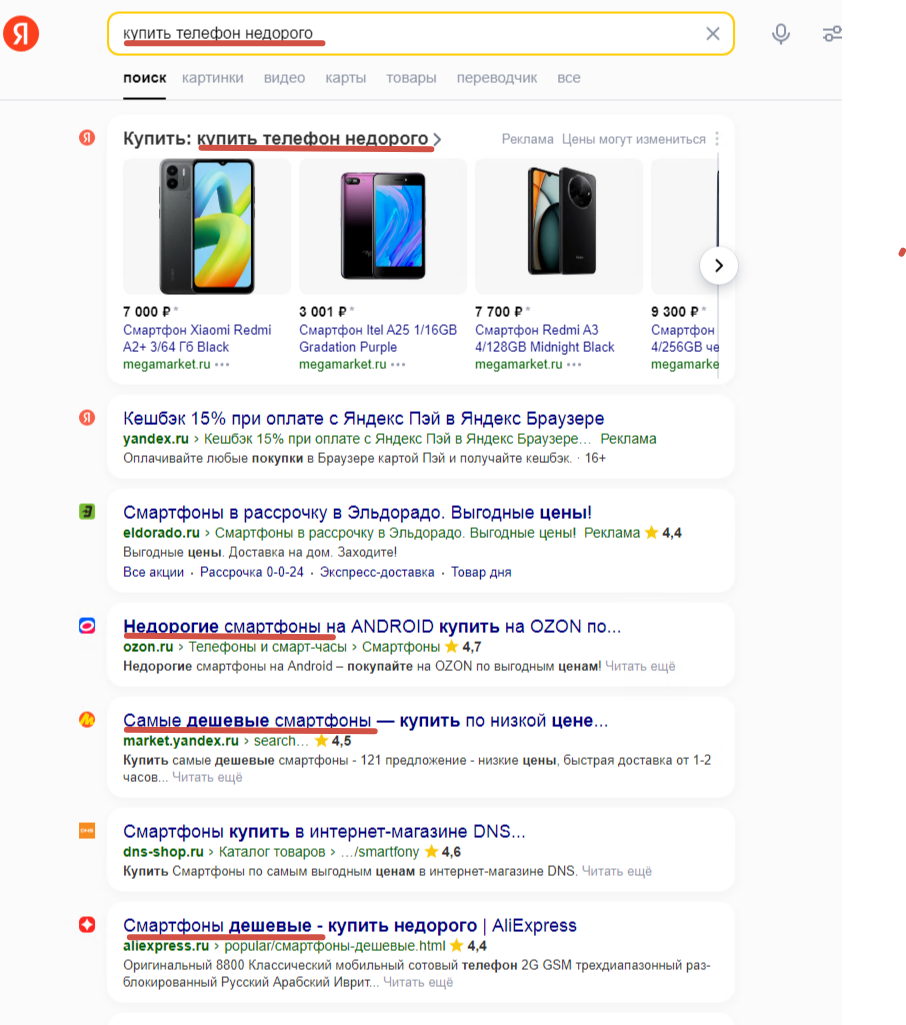Click the 3 001 ₽ price
Viewport: 906px width, 1025px height.
[324, 312]
